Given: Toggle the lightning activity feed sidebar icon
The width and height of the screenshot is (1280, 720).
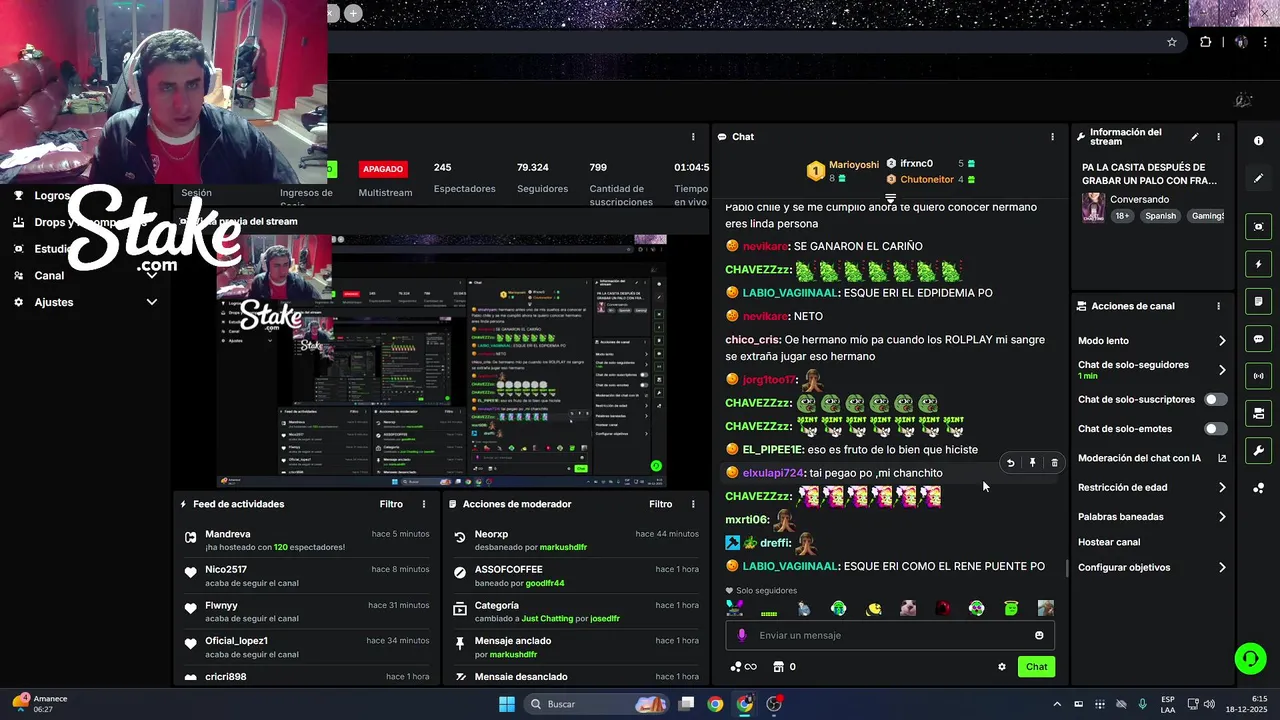Looking at the screenshot, I should pyautogui.click(x=1259, y=264).
